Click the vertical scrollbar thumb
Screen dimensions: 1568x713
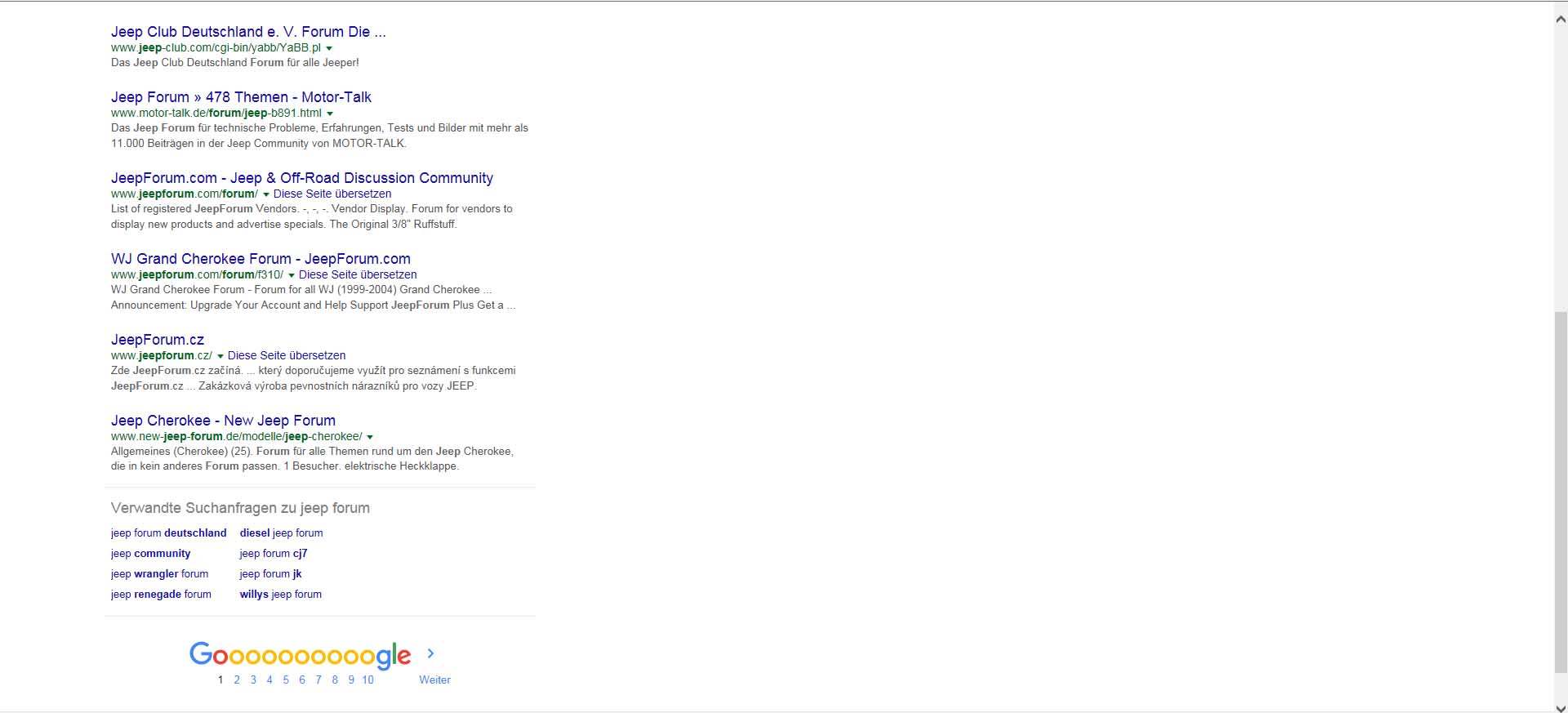[x=1561, y=490]
